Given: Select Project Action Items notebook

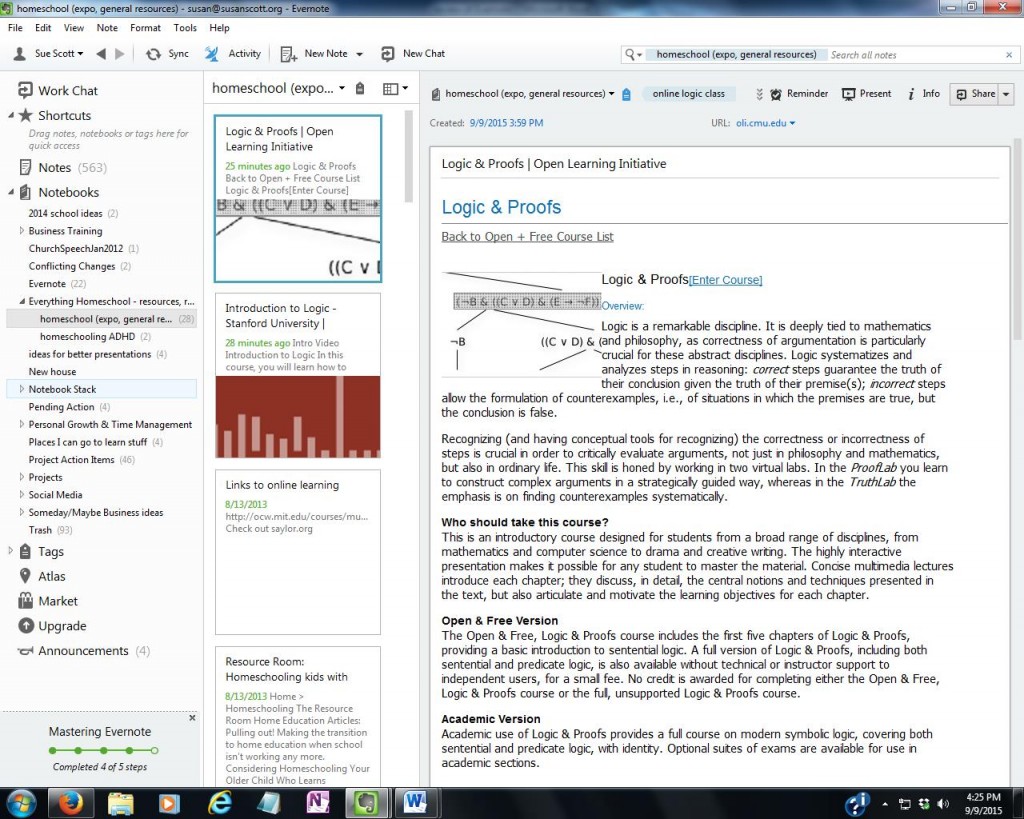Looking at the screenshot, I should [x=82, y=459].
